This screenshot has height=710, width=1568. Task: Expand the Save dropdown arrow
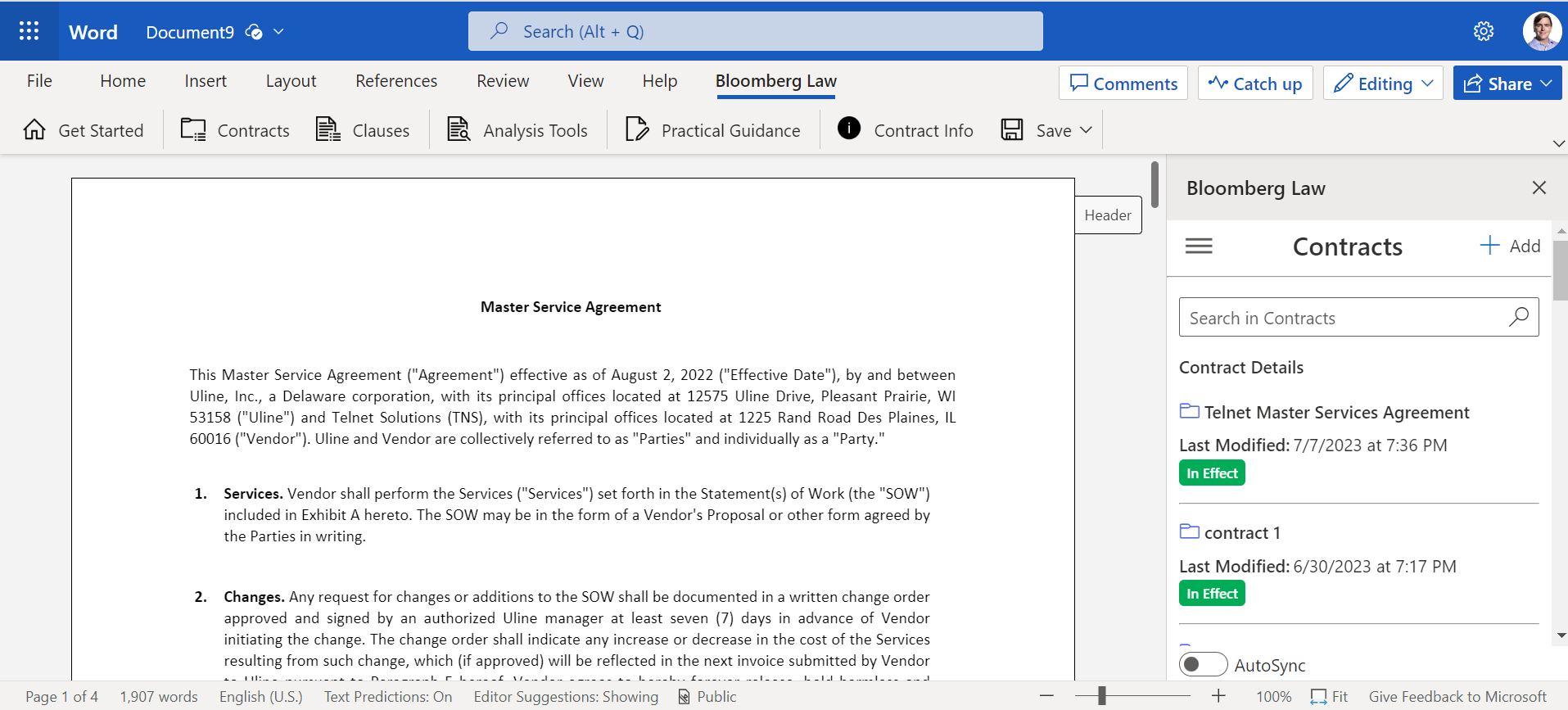click(1087, 130)
